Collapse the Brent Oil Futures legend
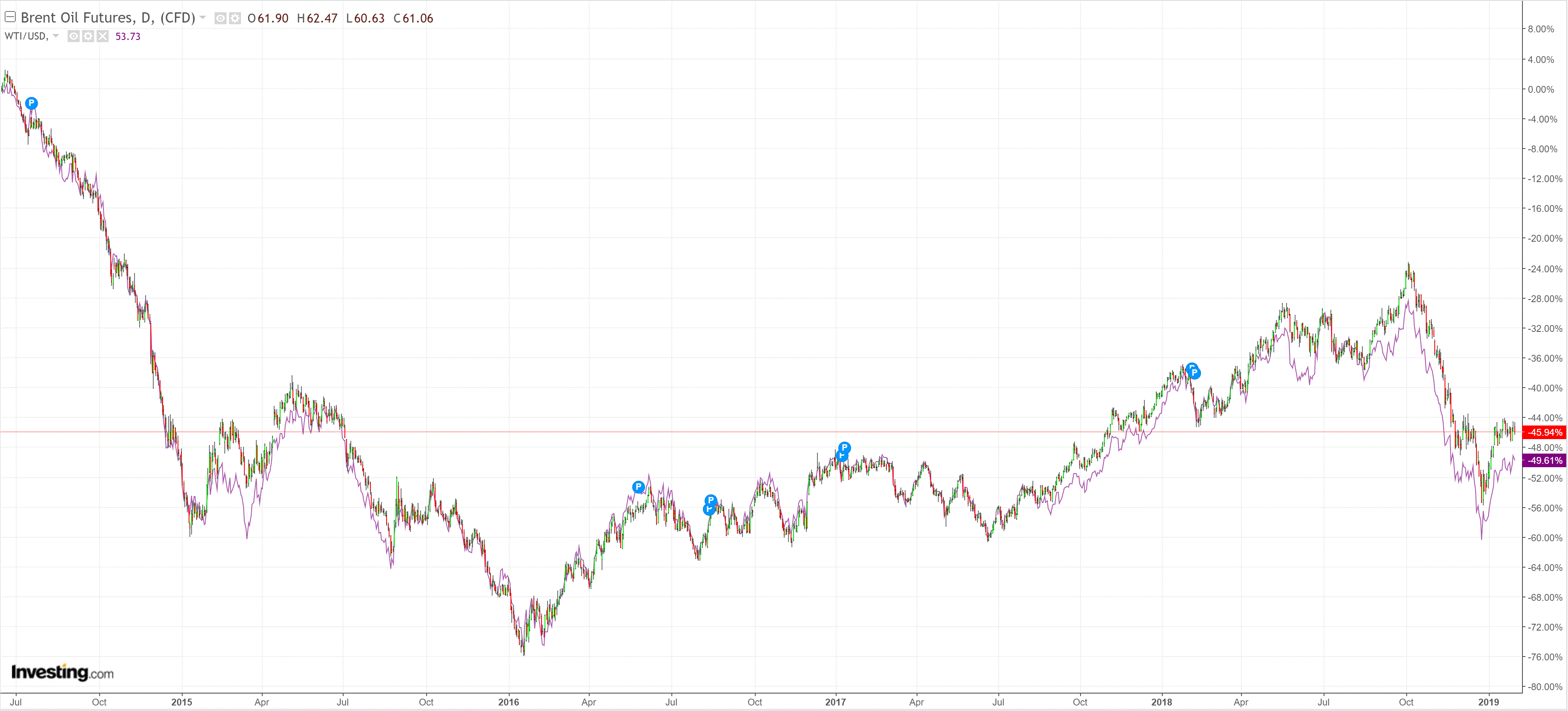This screenshot has width=1568, height=711. (x=10, y=17)
